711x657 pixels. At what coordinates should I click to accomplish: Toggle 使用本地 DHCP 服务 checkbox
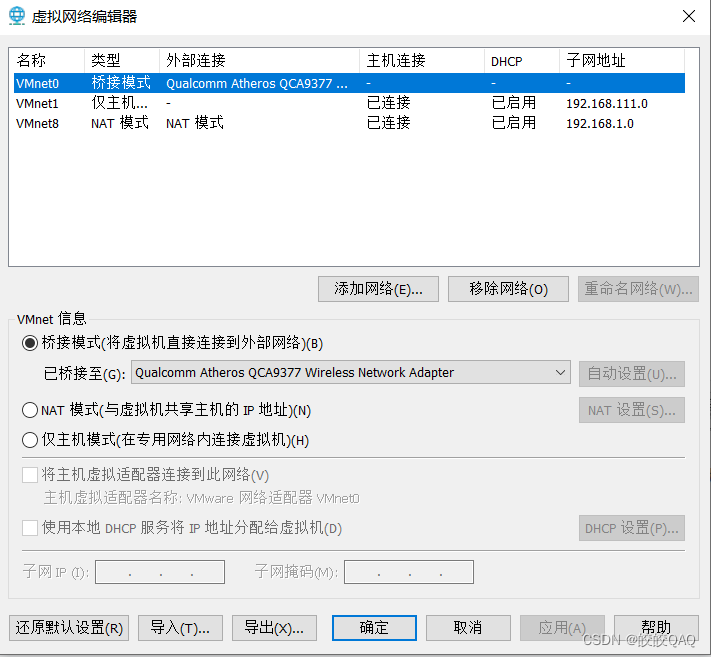coord(30,528)
